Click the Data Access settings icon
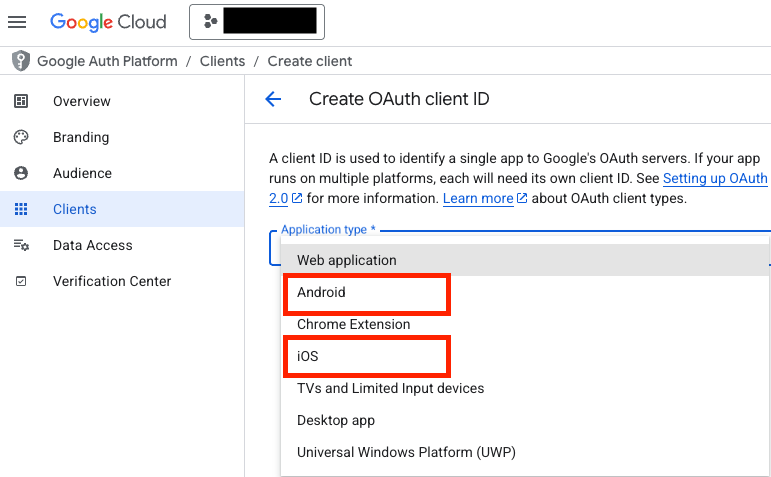The height and width of the screenshot is (477, 771). pyautogui.click(x=20, y=245)
